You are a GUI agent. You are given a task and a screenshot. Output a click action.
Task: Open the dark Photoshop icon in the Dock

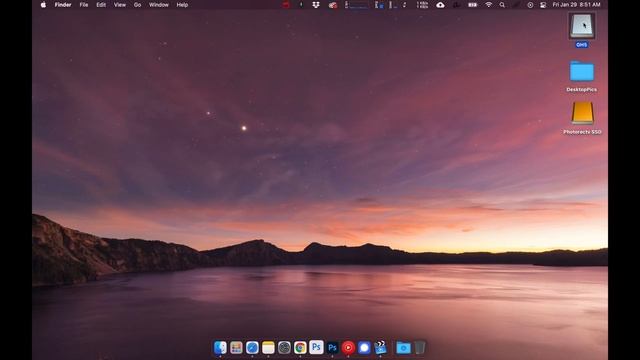[332, 347]
